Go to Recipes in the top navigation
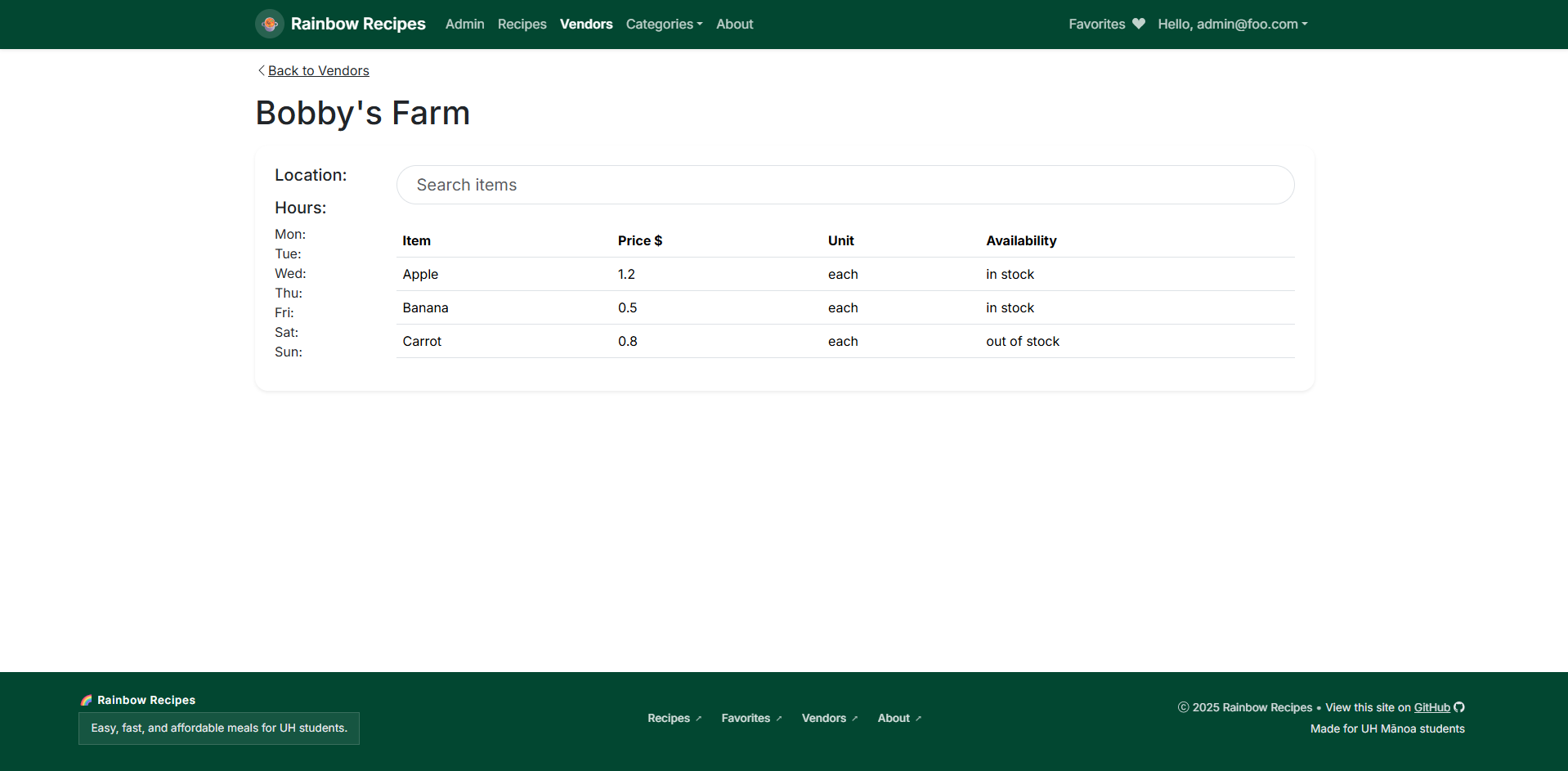Viewport: 1568px width, 771px height. pyautogui.click(x=522, y=25)
